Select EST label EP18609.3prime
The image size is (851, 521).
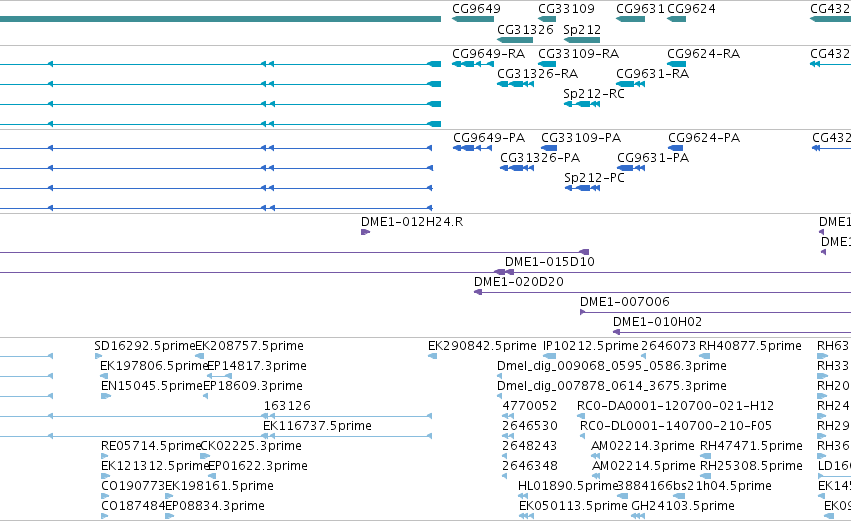coord(253,386)
